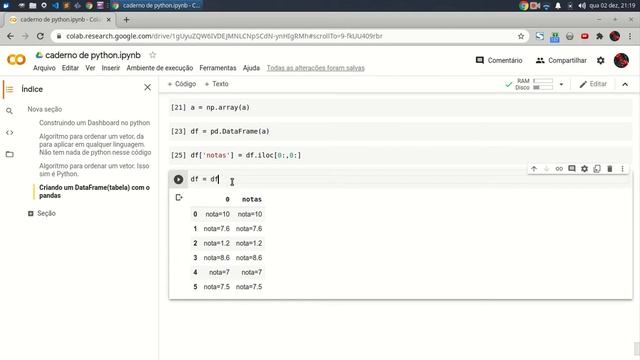Mirror cell in tab icon
The width and height of the screenshot is (640, 360).
tap(597, 169)
